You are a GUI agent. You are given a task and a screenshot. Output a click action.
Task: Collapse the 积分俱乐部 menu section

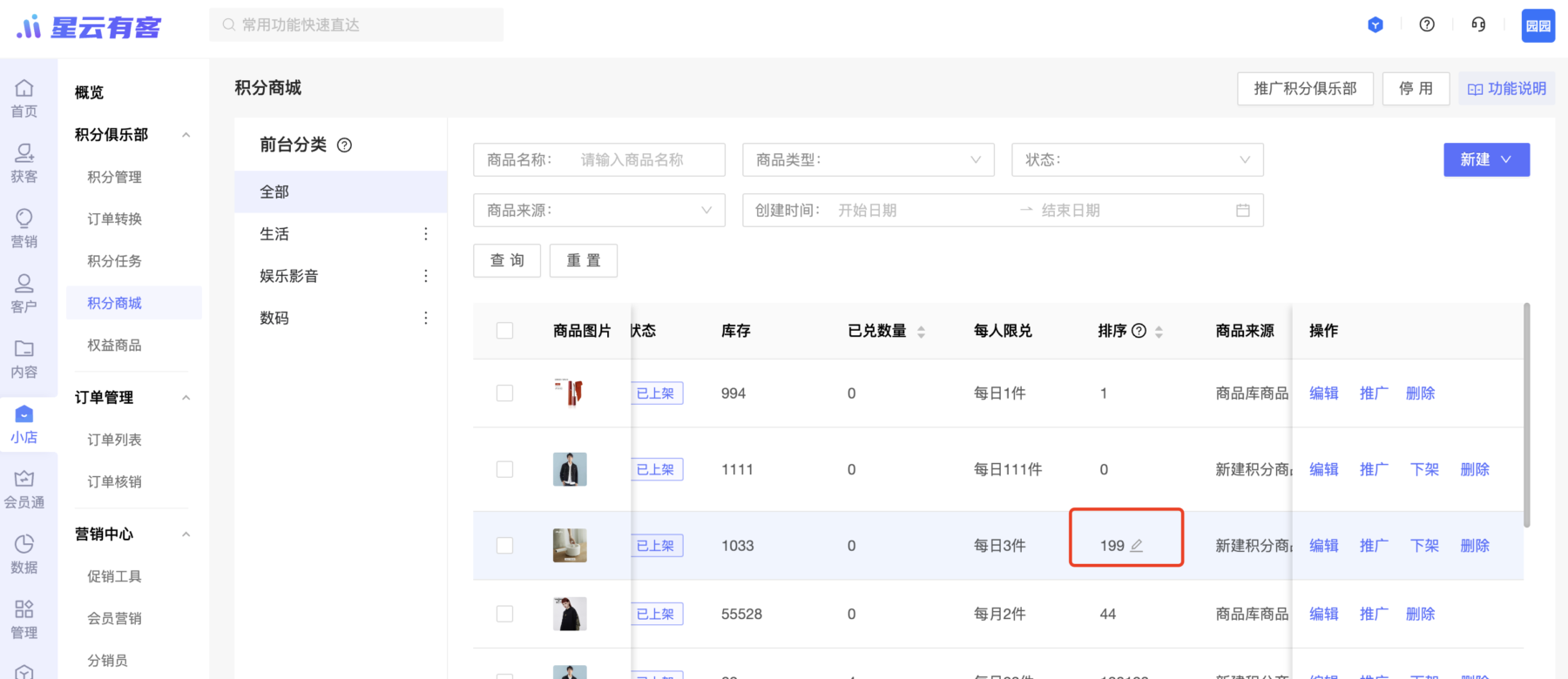pyautogui.click(x=186, y=135)
